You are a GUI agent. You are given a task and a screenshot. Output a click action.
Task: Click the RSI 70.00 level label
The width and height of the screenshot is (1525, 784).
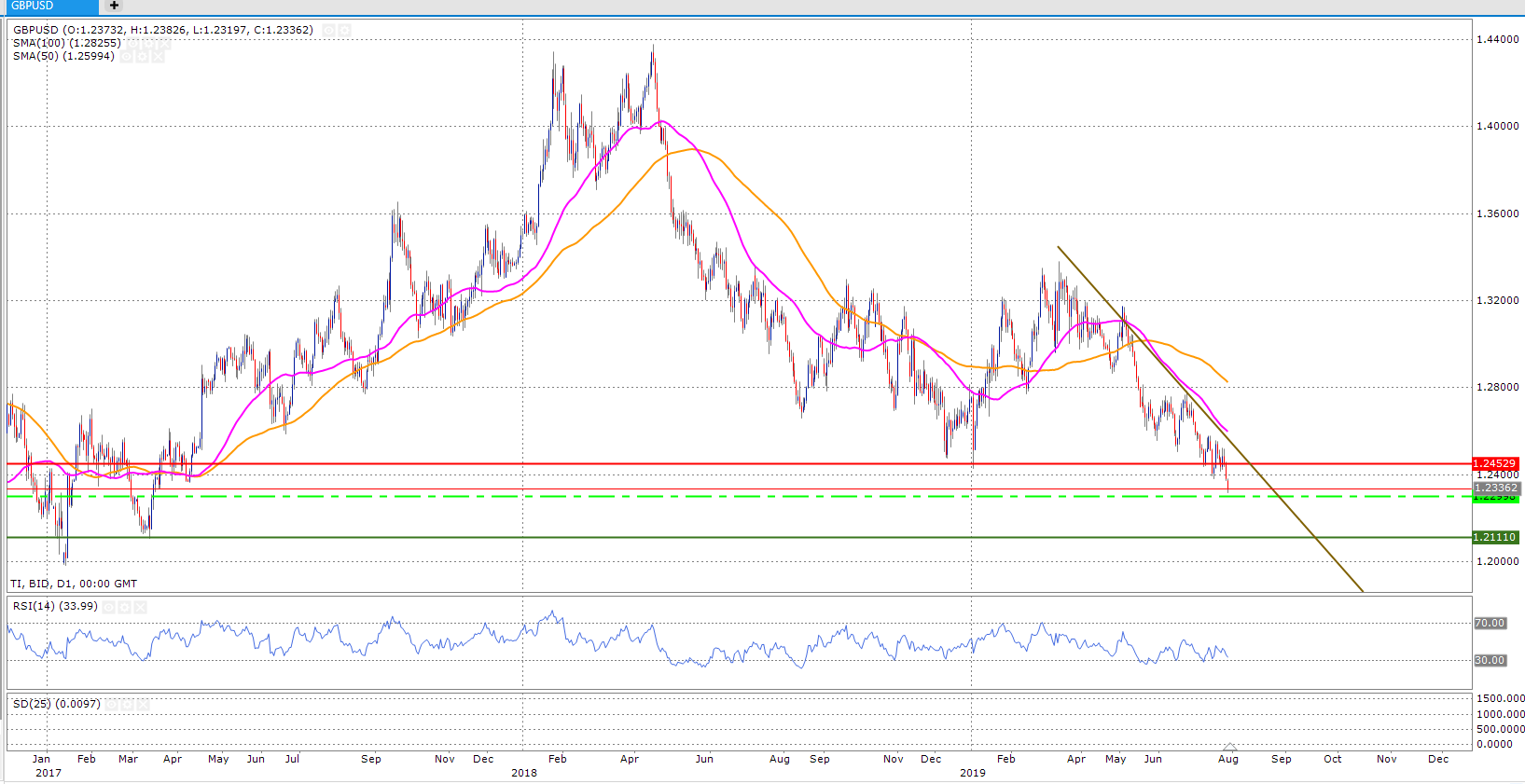point(1490,623)
